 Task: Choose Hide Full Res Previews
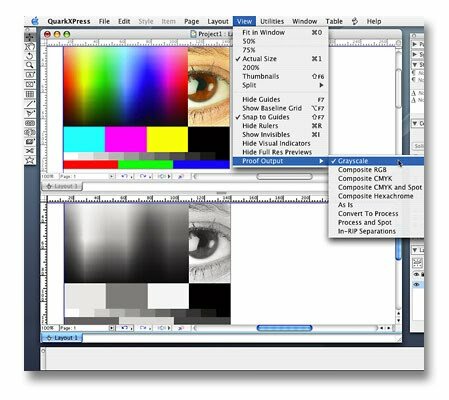click(281, 152)
